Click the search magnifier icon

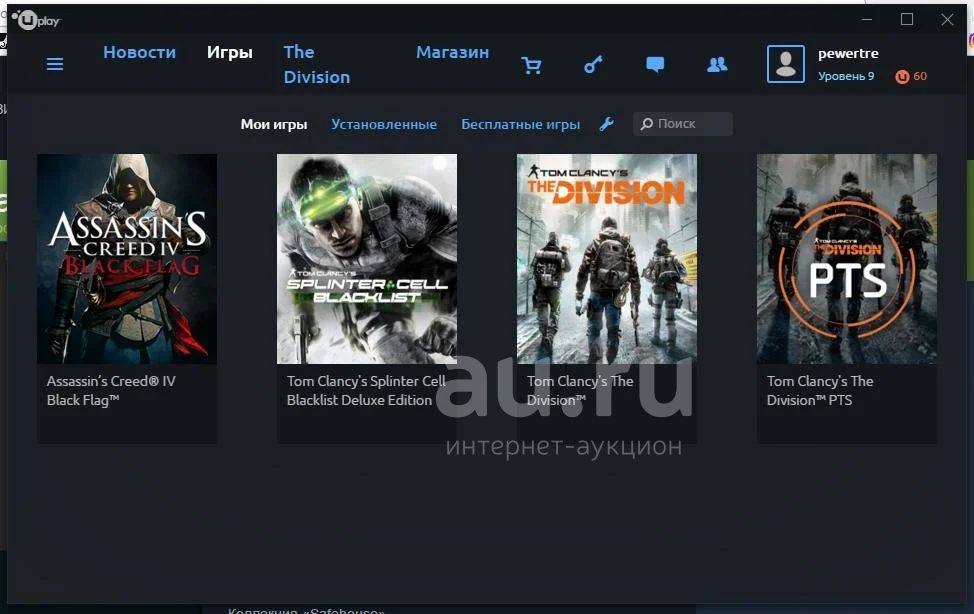tap(647, 124)
